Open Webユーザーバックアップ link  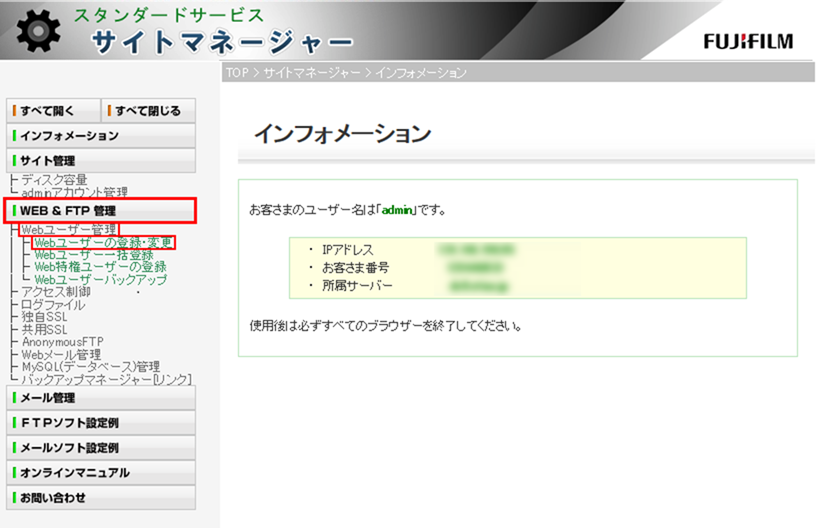tap(100, 280)
